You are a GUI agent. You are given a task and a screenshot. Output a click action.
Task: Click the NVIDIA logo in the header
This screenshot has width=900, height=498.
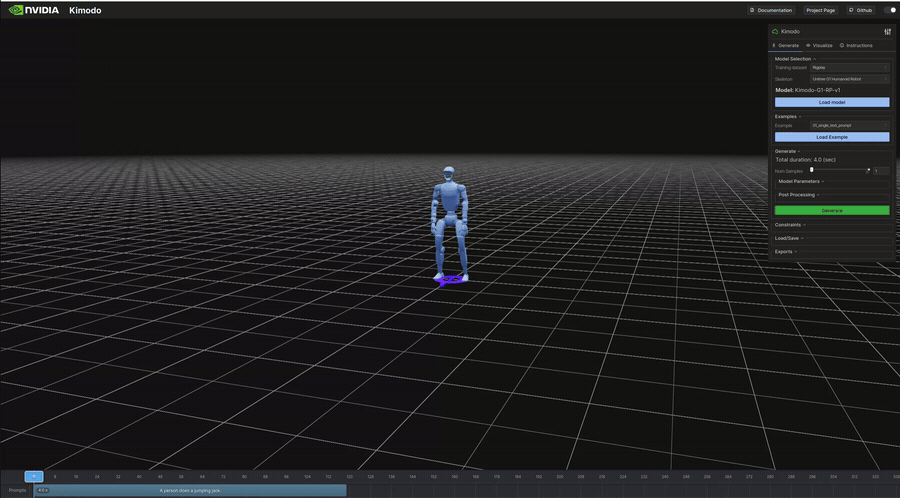[34, 10]
